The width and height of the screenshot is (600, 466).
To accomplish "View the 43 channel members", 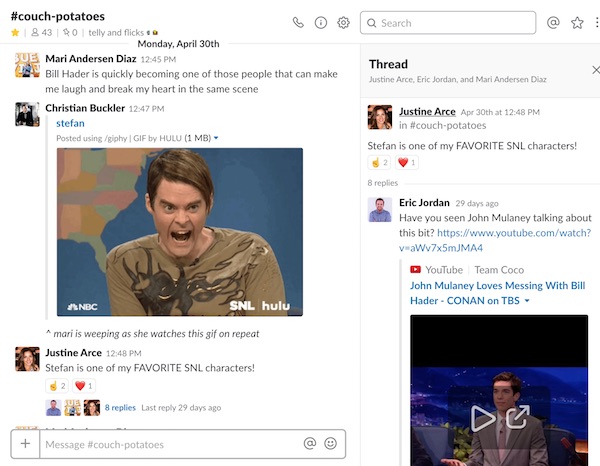I will [42, 33].
